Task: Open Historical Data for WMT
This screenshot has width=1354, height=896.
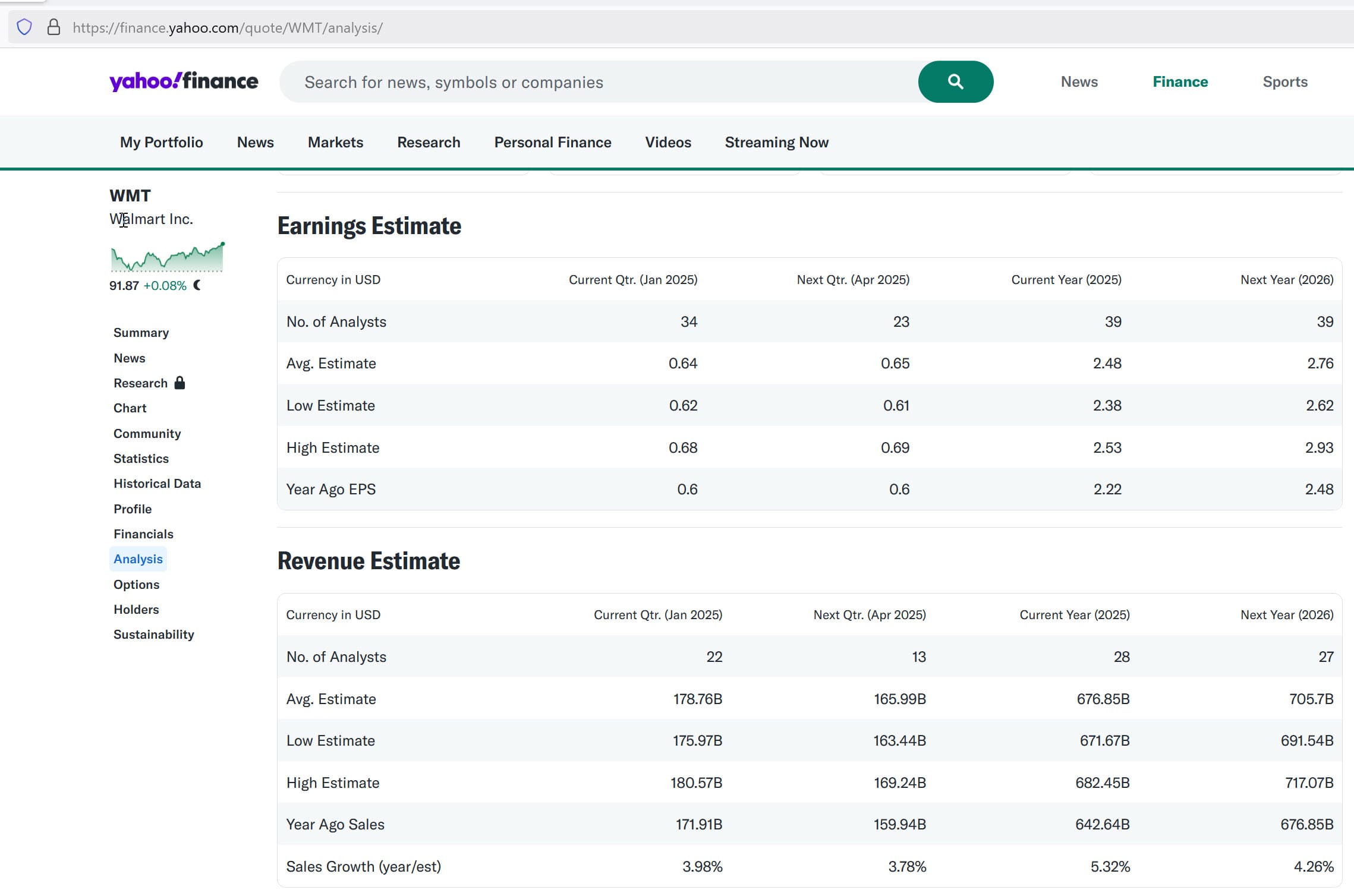Action: tap(157, 483)
